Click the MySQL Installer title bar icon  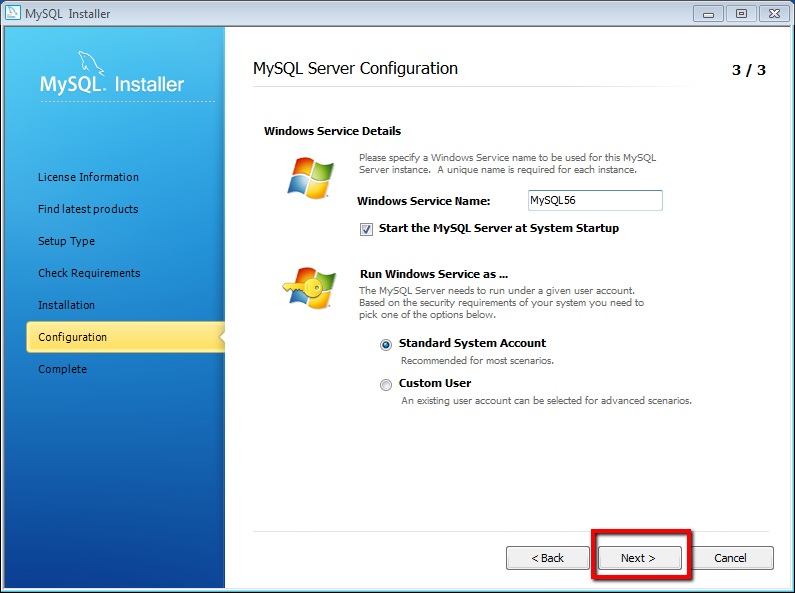(12, 13)
